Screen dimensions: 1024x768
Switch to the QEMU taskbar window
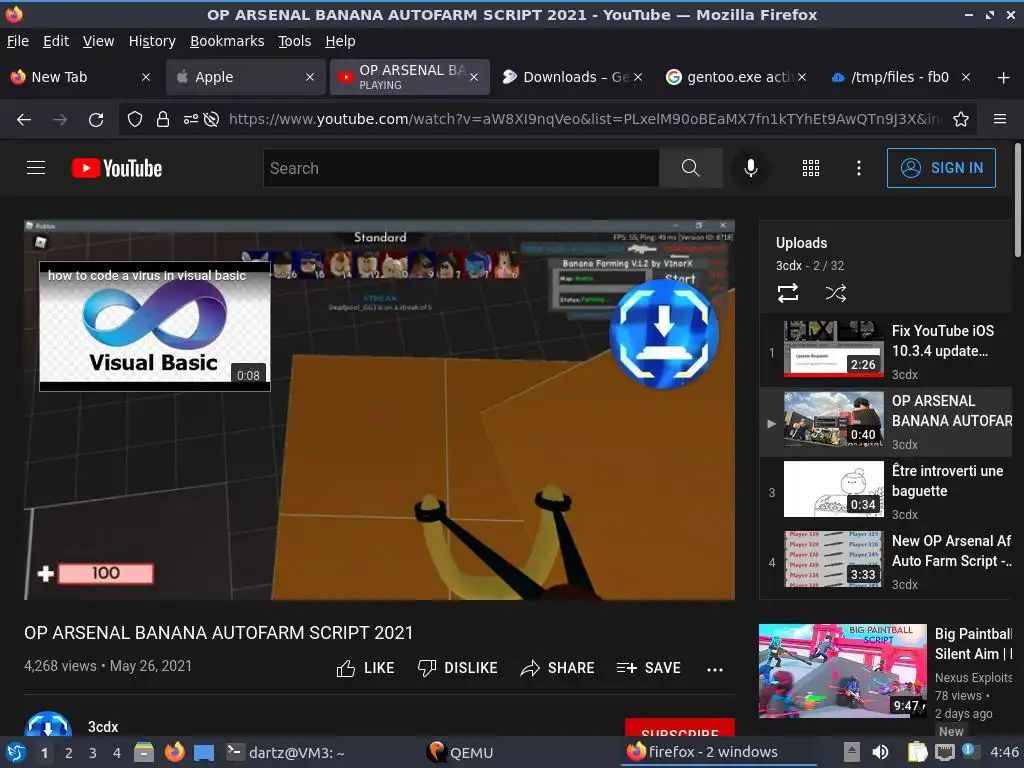[x=460, y=752]
